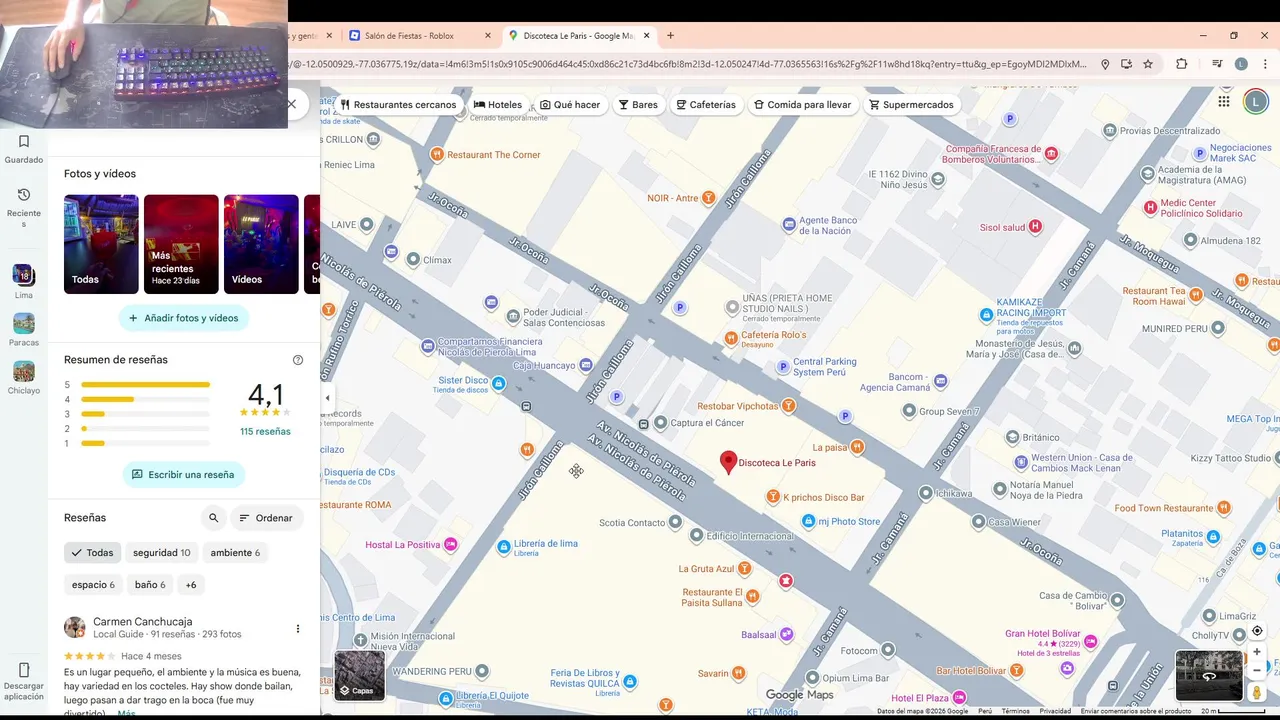The height and width of the screenshot is (720, 1280).
Task: Click the K prichos Disco Bar marker
Action: (x=772, y=497)
